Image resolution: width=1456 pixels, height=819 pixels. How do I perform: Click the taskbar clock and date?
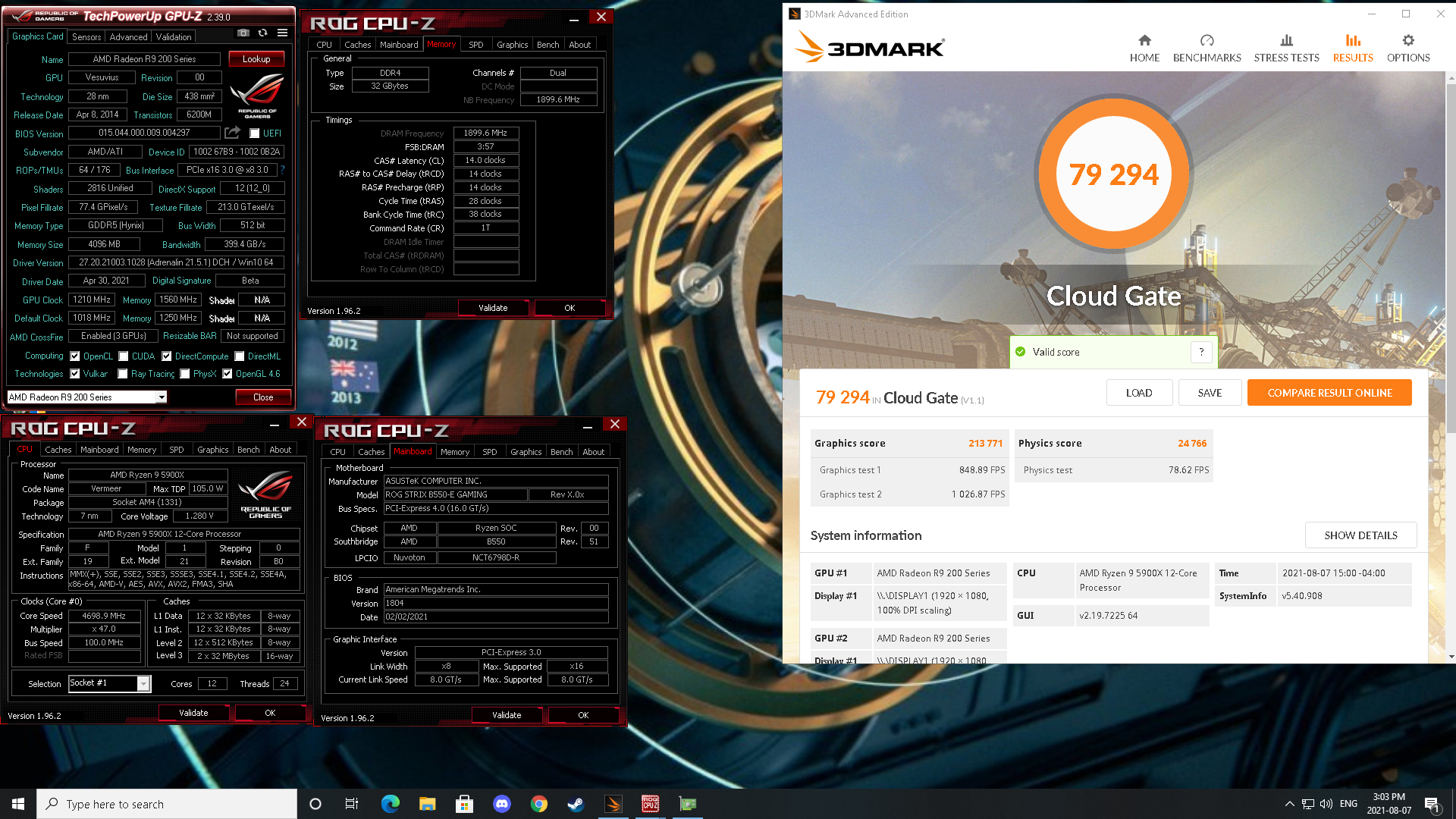pos(1389,804)
